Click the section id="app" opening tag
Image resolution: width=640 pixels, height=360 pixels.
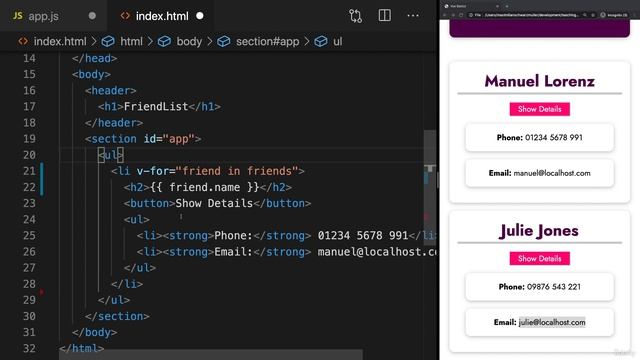tap(143, 139)
